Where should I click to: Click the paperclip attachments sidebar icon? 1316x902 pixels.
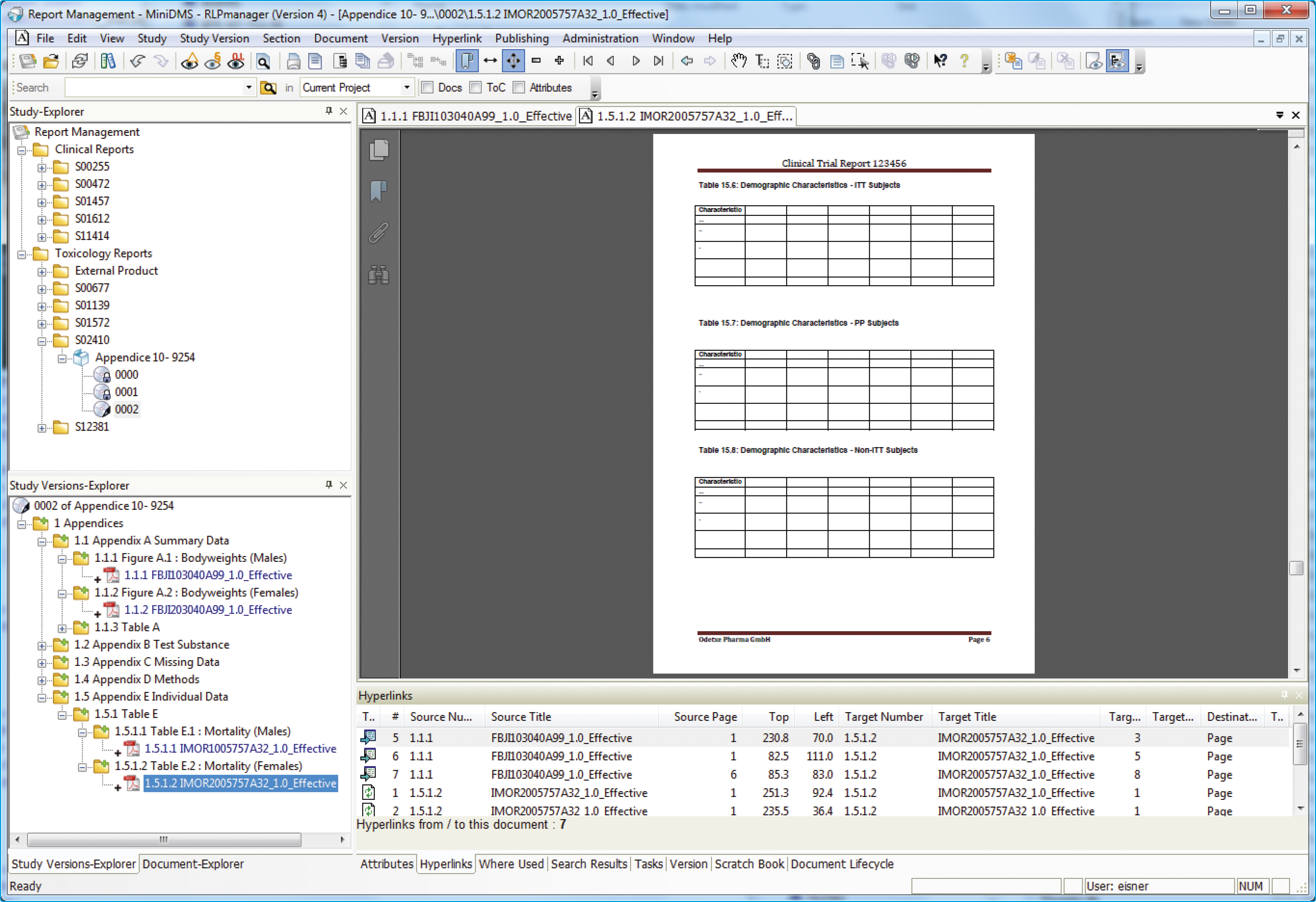pos(379,233)
